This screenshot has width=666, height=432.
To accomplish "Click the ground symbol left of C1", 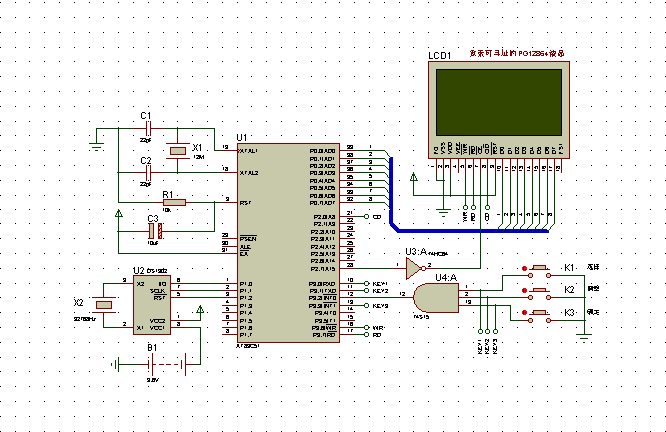I will pos(96,146).
